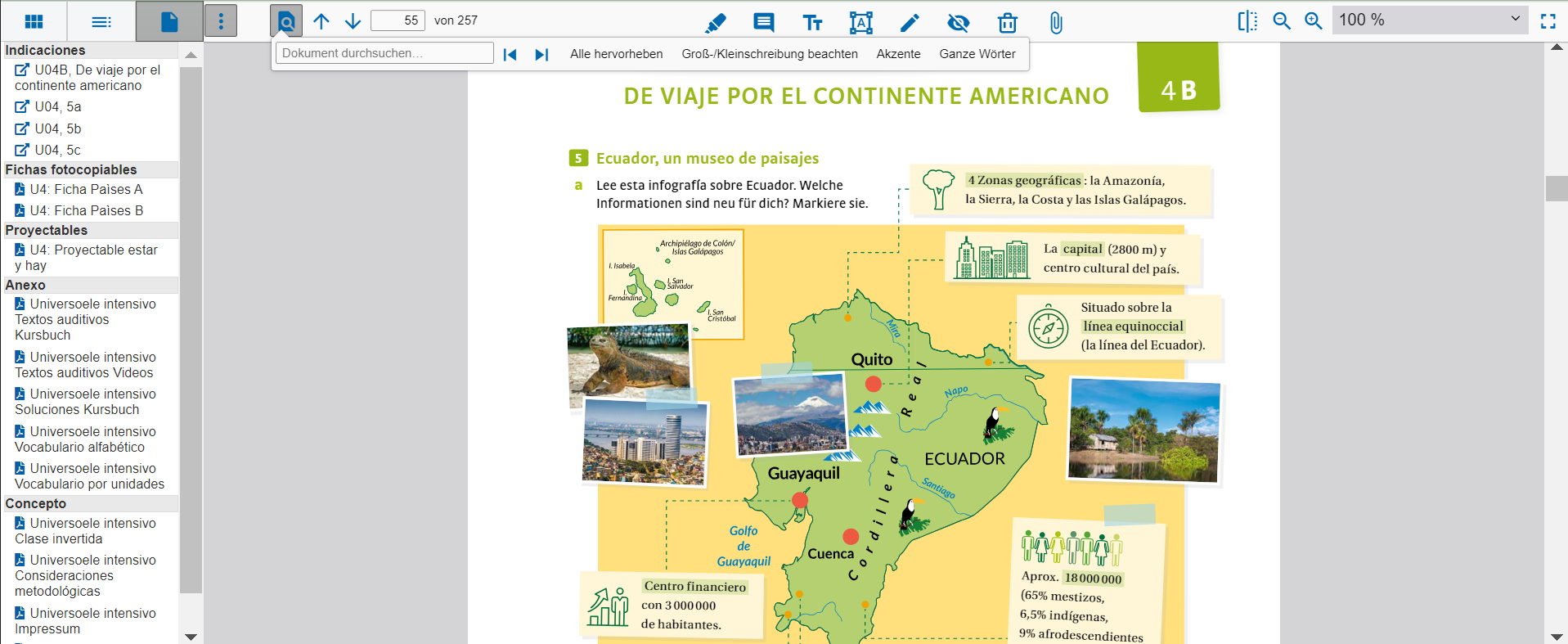Open link U04B, De viaje por el continente americano
The width and height of the screenshot is (1568, 644).
(x=88, y=78)
